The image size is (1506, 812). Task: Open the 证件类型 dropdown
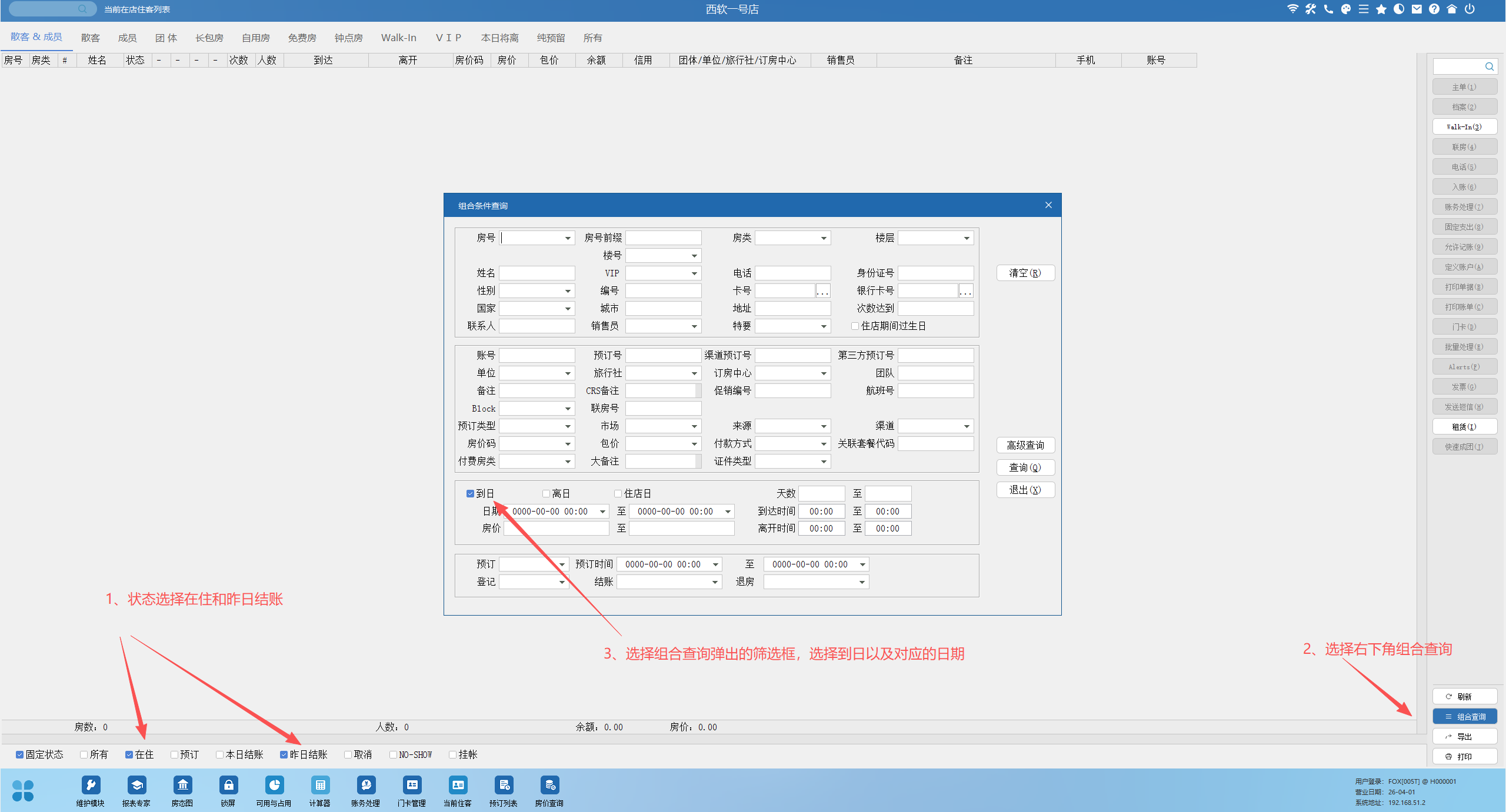point(824,462)
